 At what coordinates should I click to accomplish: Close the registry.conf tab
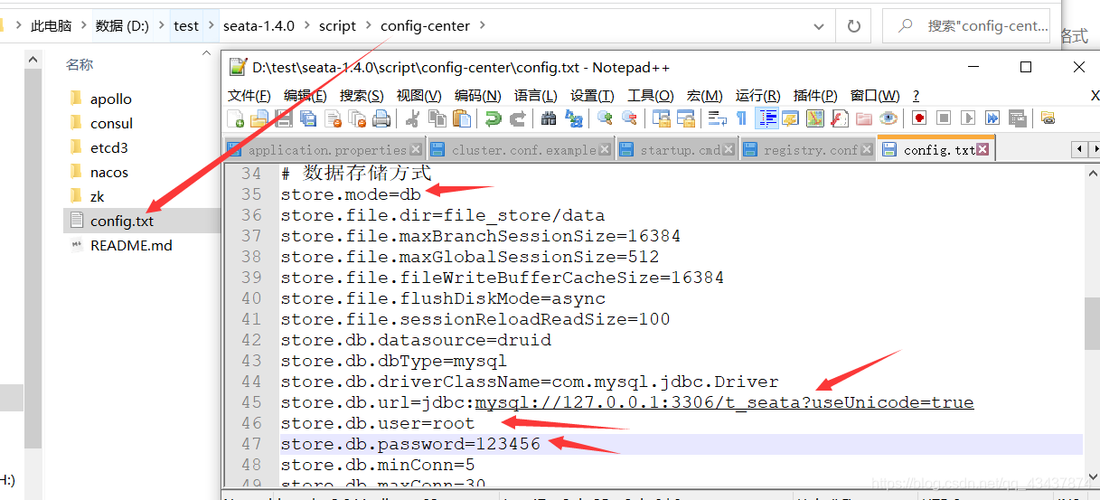pyautogui.click(x=867, y=149)
